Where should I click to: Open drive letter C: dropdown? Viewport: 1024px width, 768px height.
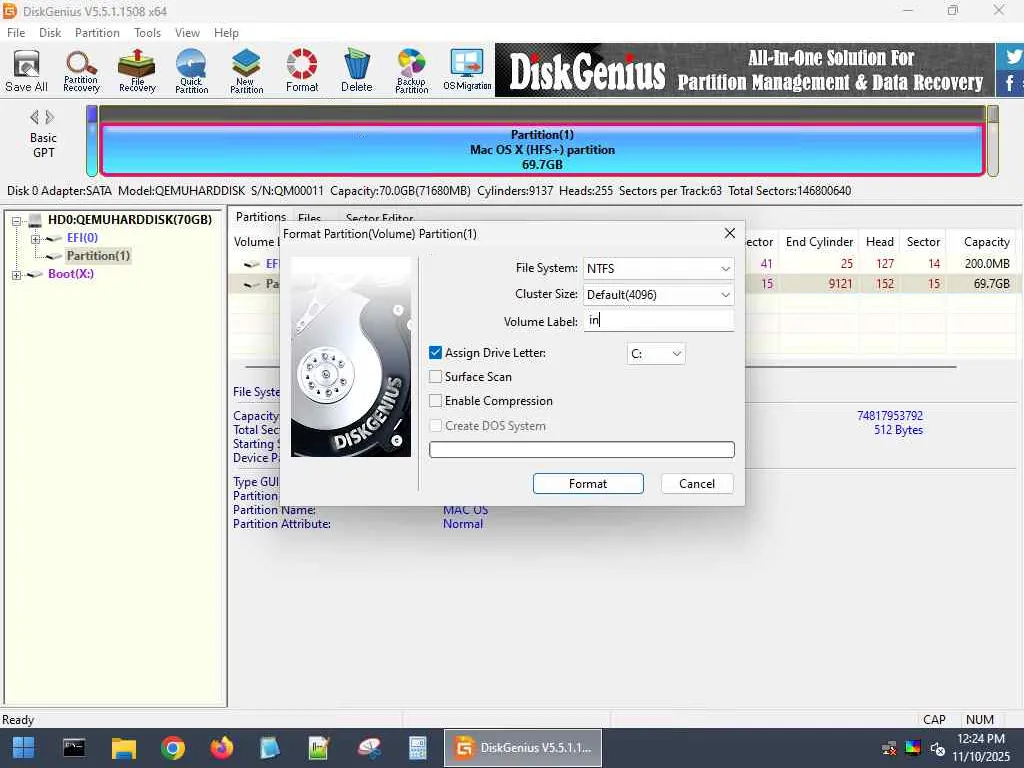pyautogui.click(x=656, y=354)
